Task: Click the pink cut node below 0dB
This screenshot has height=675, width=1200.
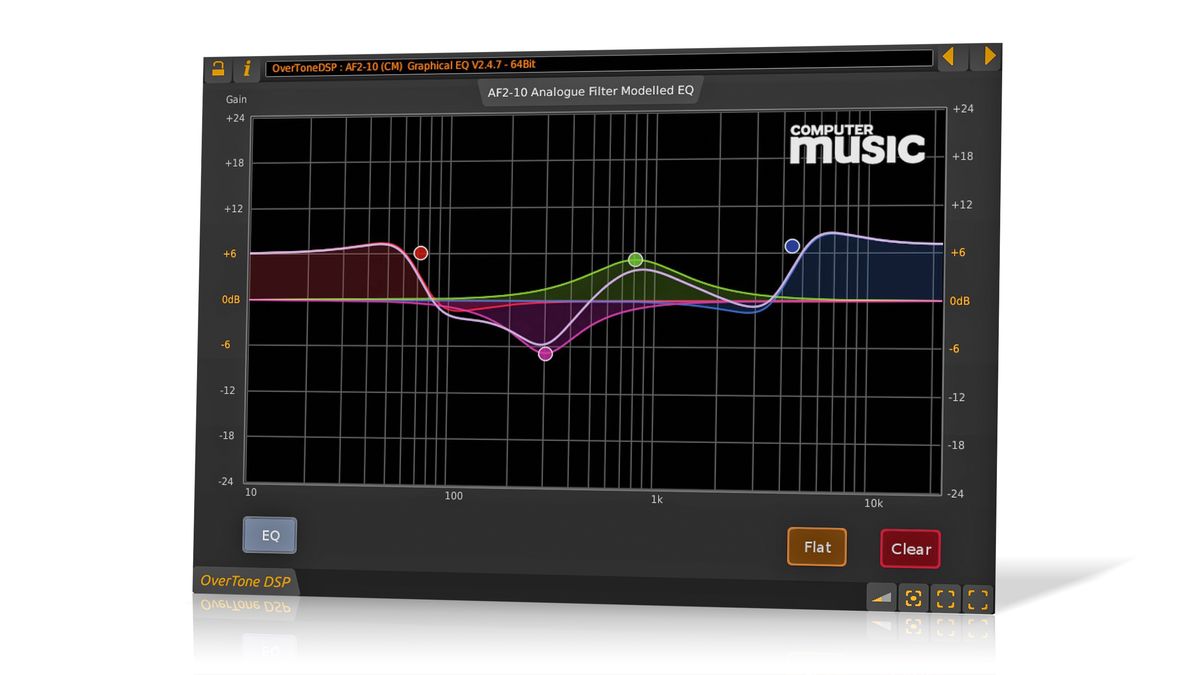Action: click(544, 352)
